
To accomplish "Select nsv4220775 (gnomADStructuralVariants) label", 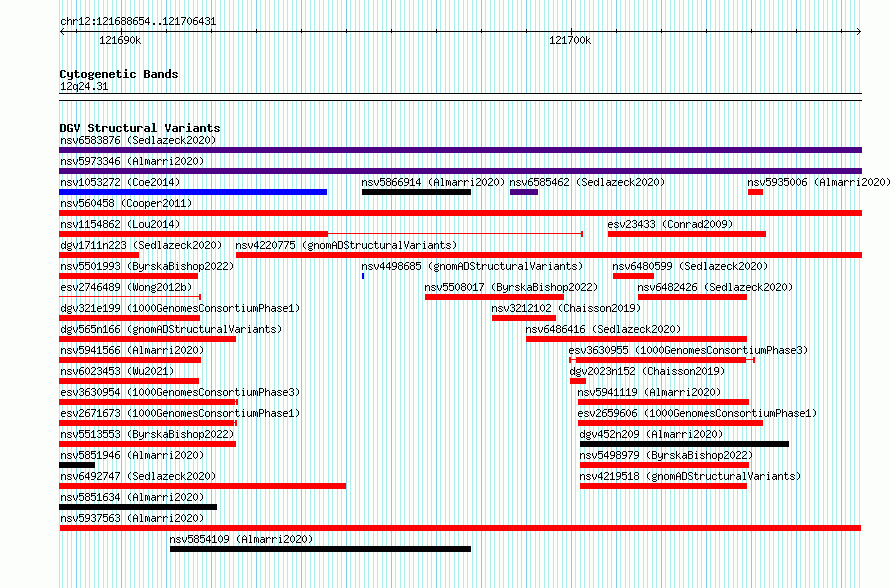I will tap(346, 245).
